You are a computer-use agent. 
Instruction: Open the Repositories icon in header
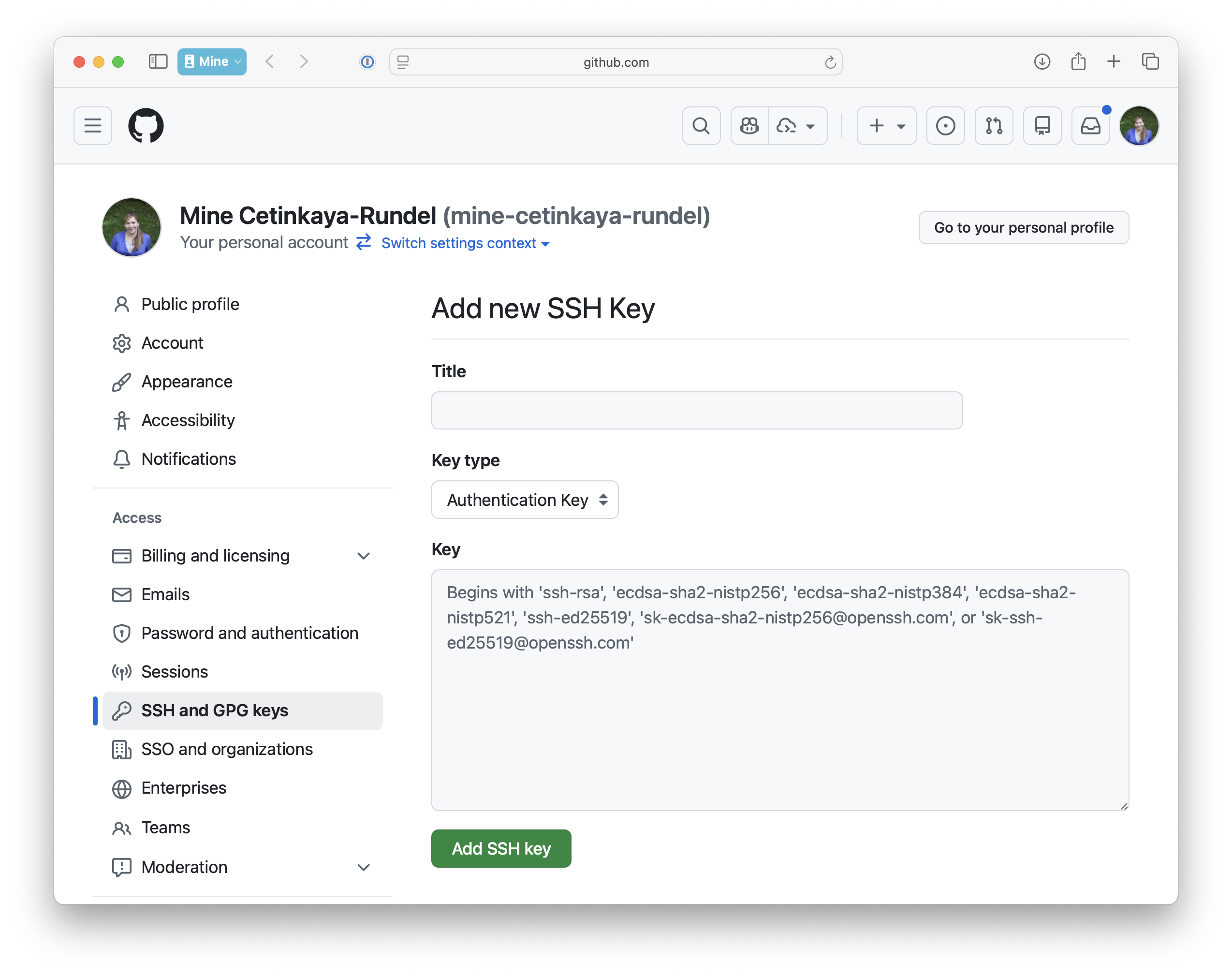pyautogui.click(x=1042, y=126)
